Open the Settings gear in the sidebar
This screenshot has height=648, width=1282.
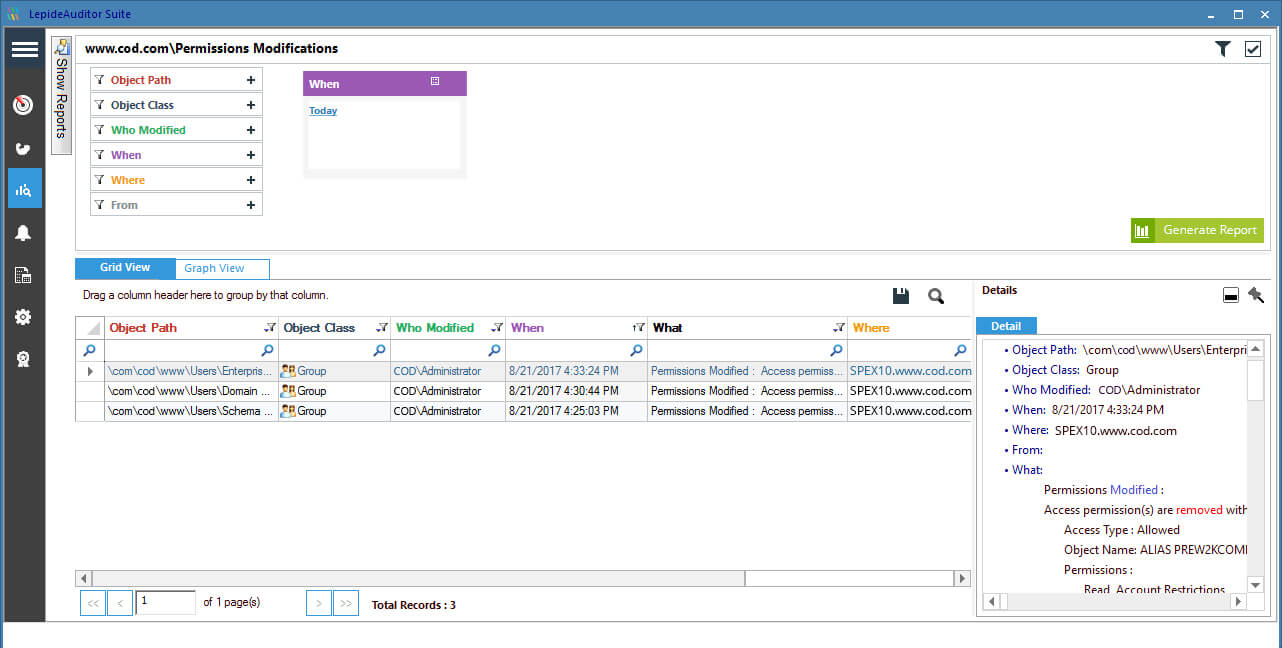click(23, 316)
